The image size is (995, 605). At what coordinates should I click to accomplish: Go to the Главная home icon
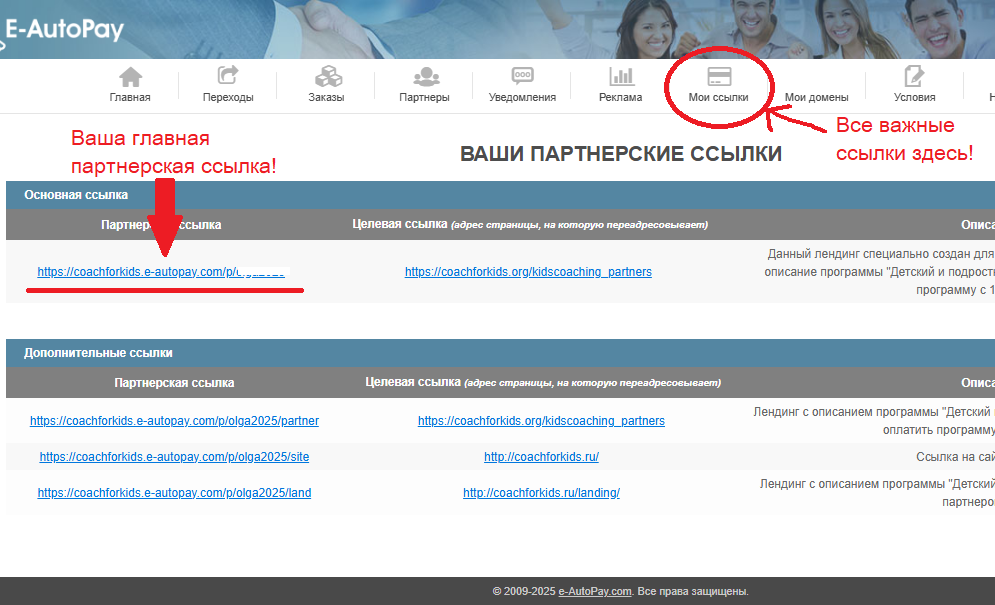130,77
